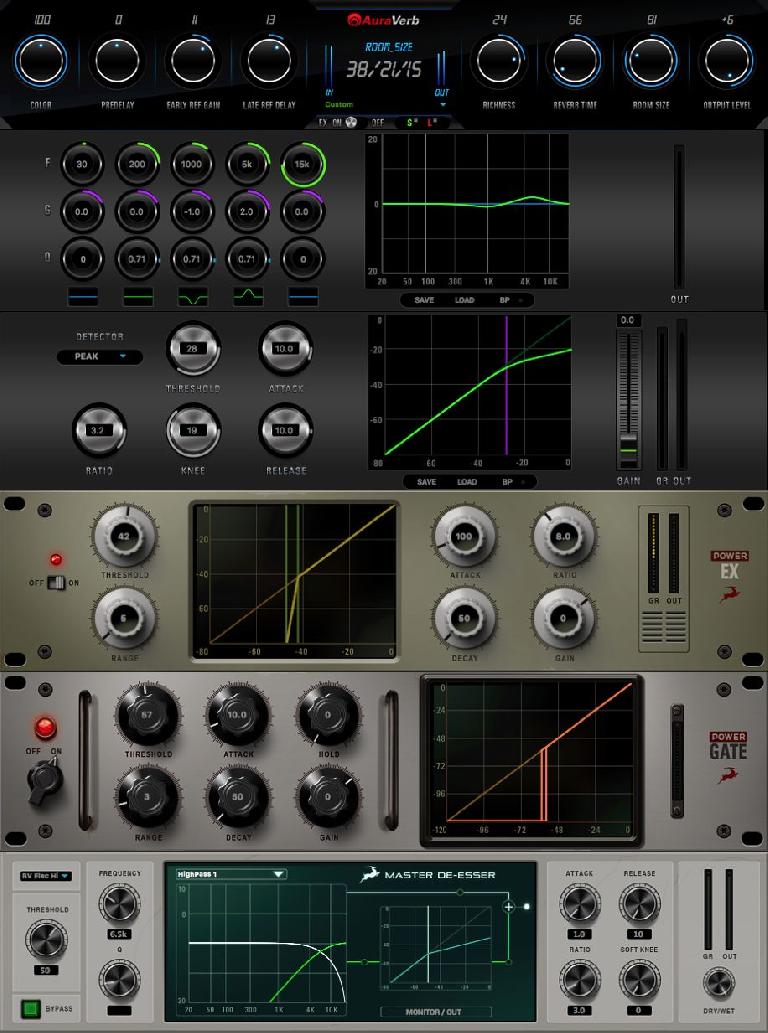Click the EQ gain knob showing -1.0
This screenshot has height=1033, width=768.
(x=192, y=212)
